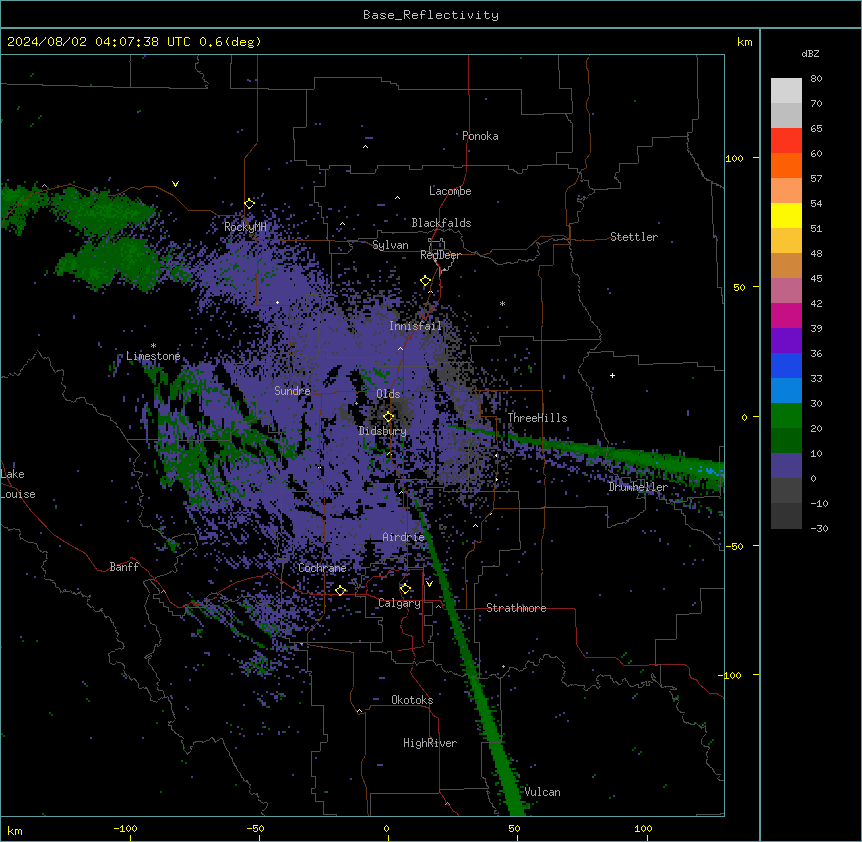This screenshot has width=862, height=842.
Task: Click the white asterisk above Limestone
Action: tap(153, 346)
